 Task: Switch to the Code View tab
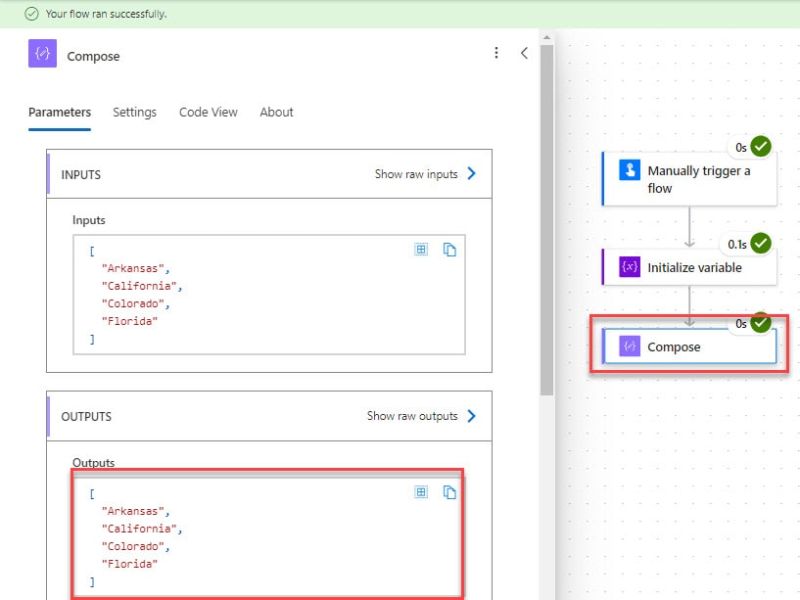tap(208, 112)
